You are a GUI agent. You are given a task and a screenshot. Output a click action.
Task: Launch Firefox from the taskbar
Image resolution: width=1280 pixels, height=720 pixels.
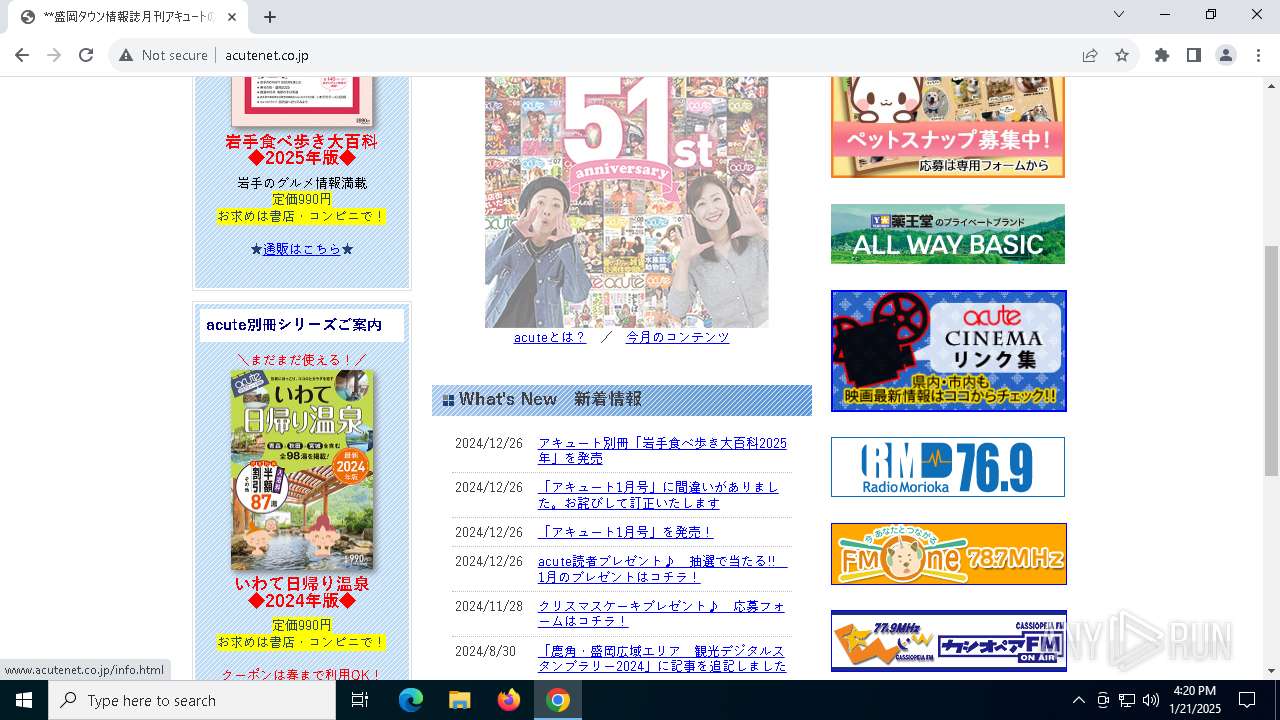(509, 700)
